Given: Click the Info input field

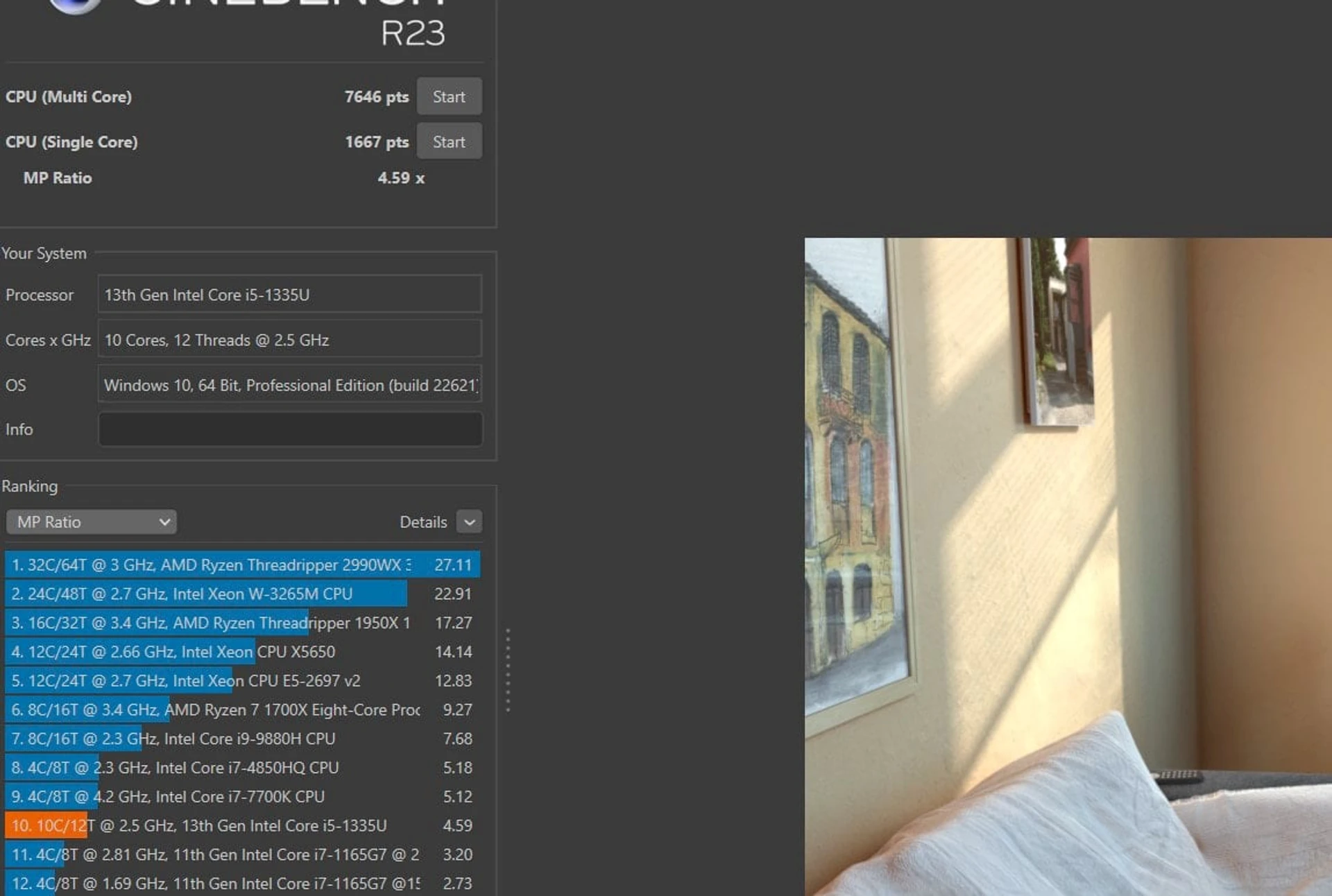Looking at the screenshot, I should click(x=290, y=429).
